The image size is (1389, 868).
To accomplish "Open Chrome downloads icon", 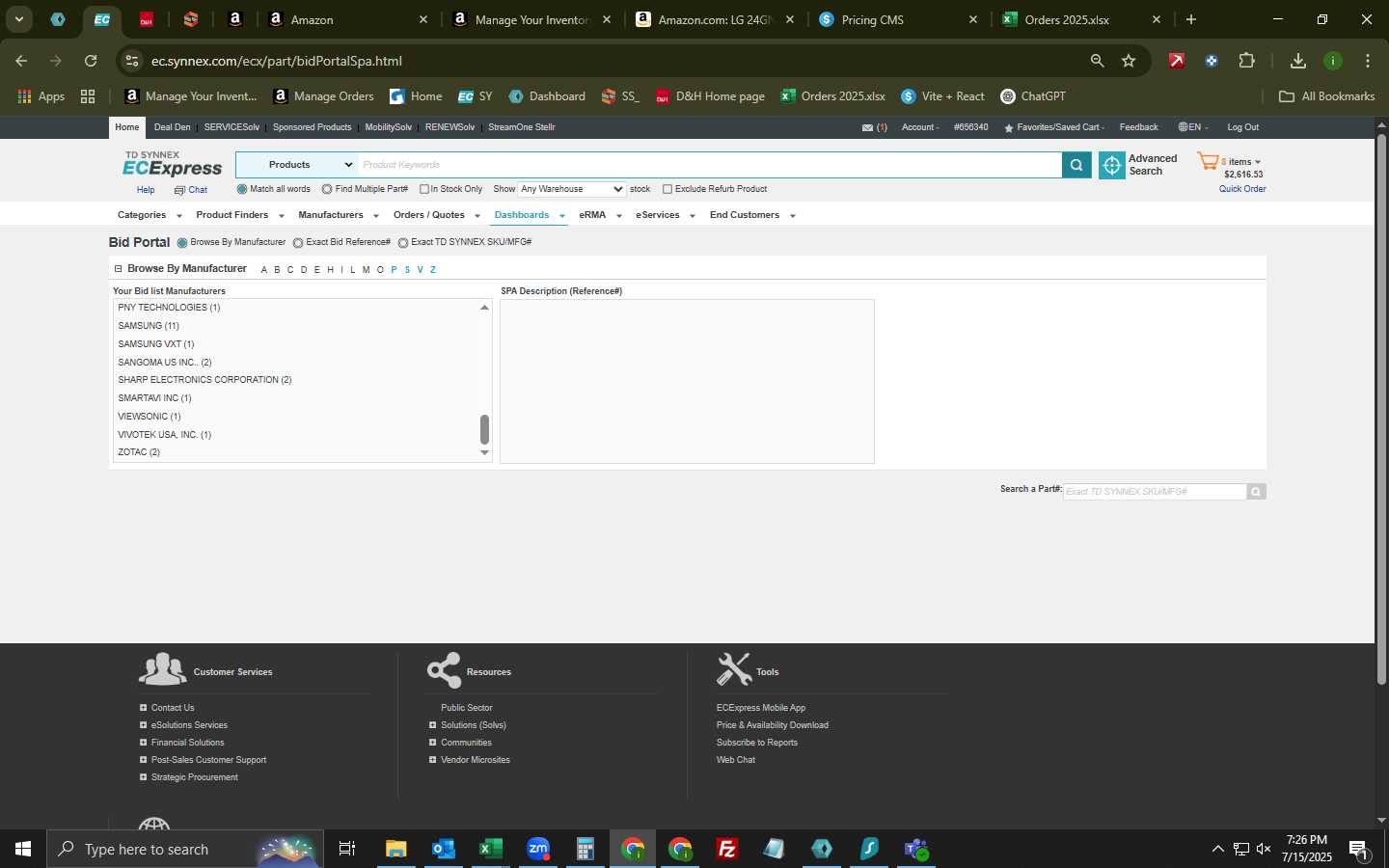I will tap(1298, 61).
